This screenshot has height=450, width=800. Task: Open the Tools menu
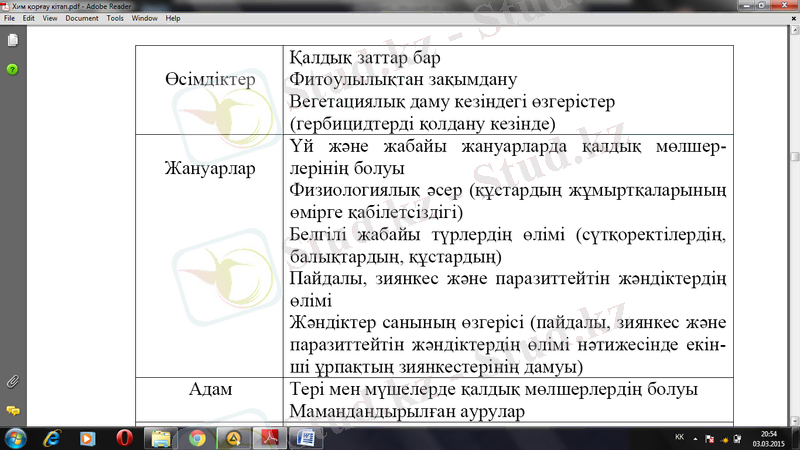click(x=115, y=18)
